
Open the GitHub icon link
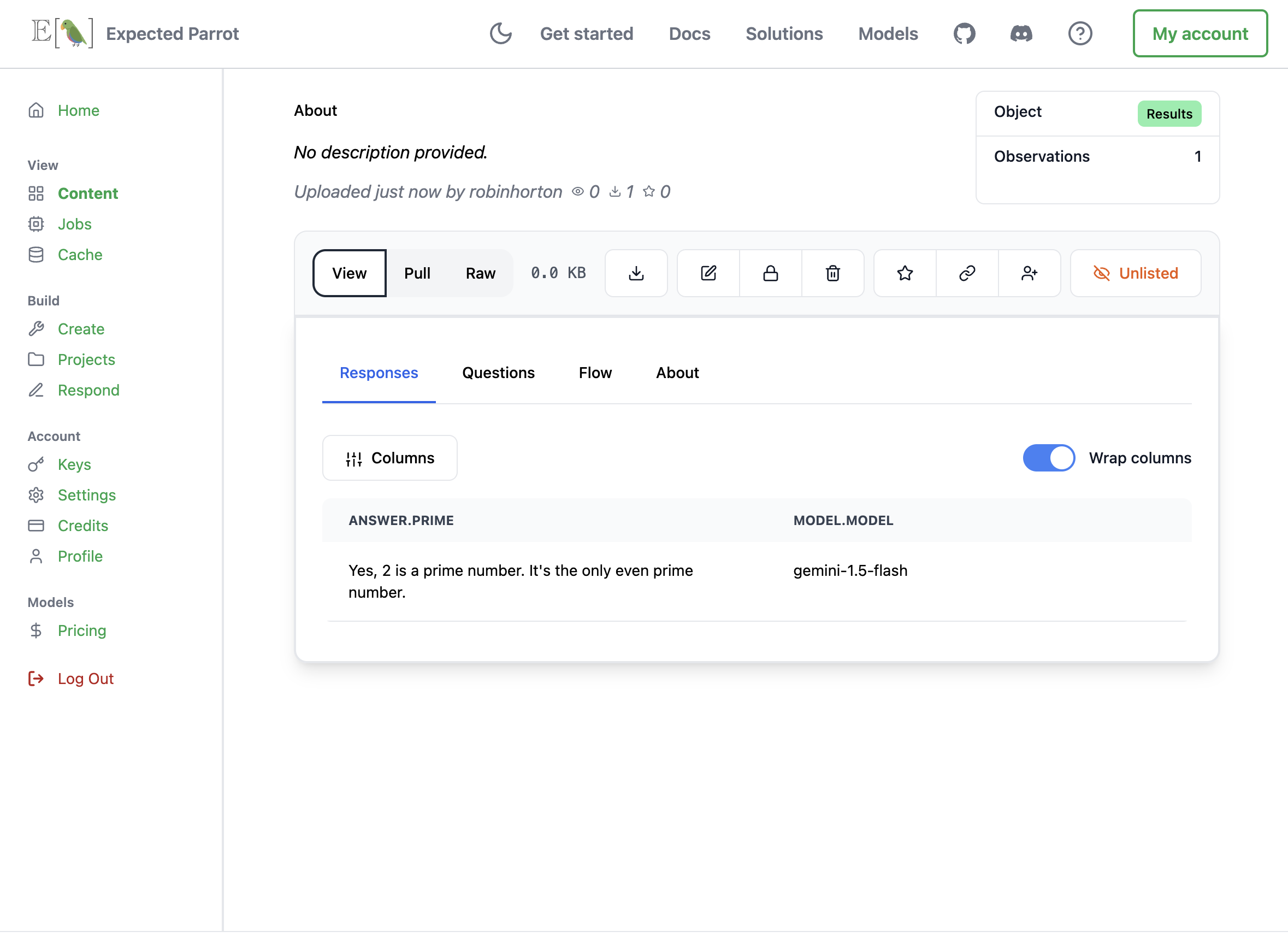coord(965,34)
